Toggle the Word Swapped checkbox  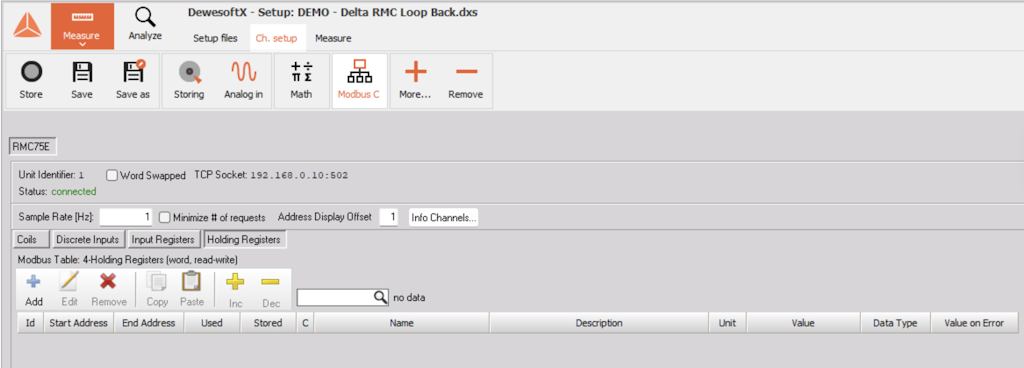pos(112,176)
